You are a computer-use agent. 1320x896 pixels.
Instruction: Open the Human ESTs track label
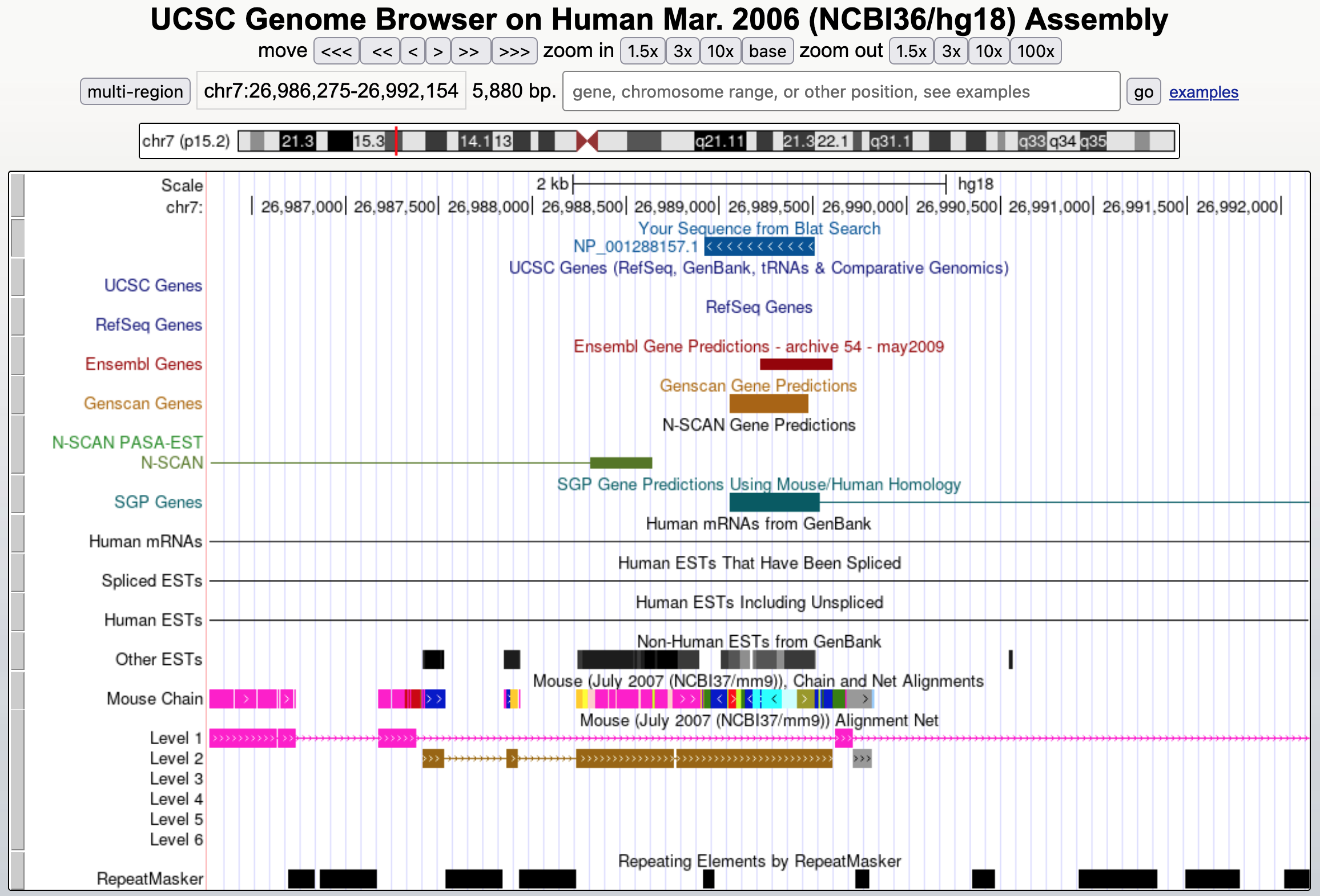[x=153, y=620]
